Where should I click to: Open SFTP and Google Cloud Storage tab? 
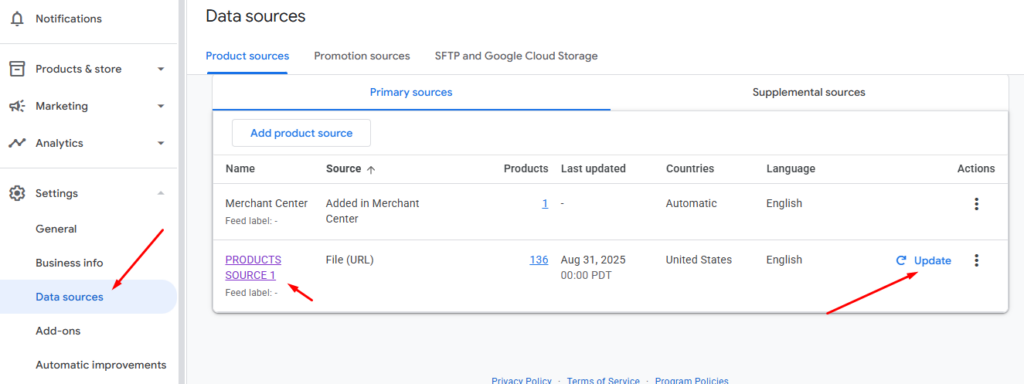coord(516,56)
